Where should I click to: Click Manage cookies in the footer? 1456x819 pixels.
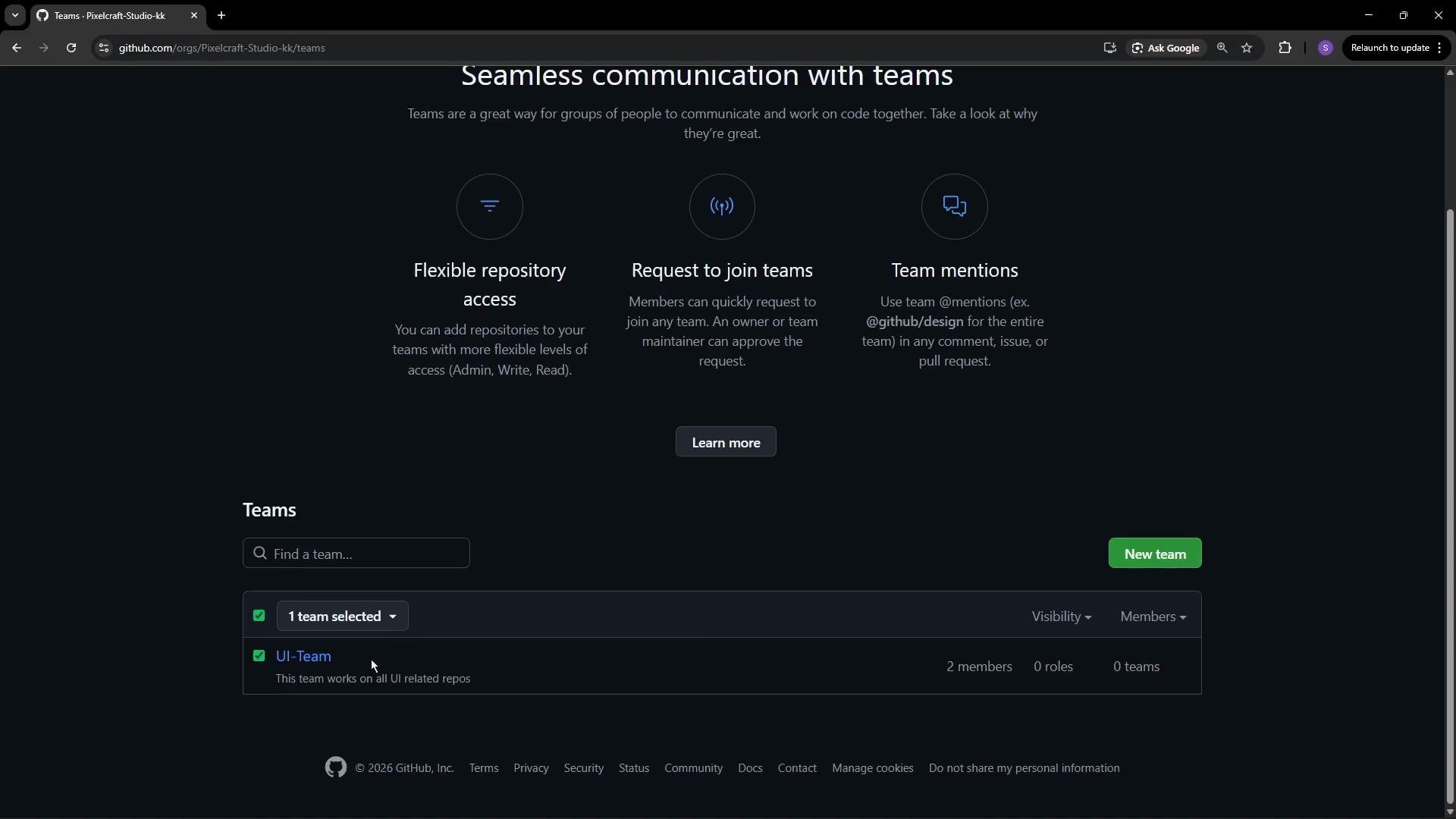pos(873,768)
